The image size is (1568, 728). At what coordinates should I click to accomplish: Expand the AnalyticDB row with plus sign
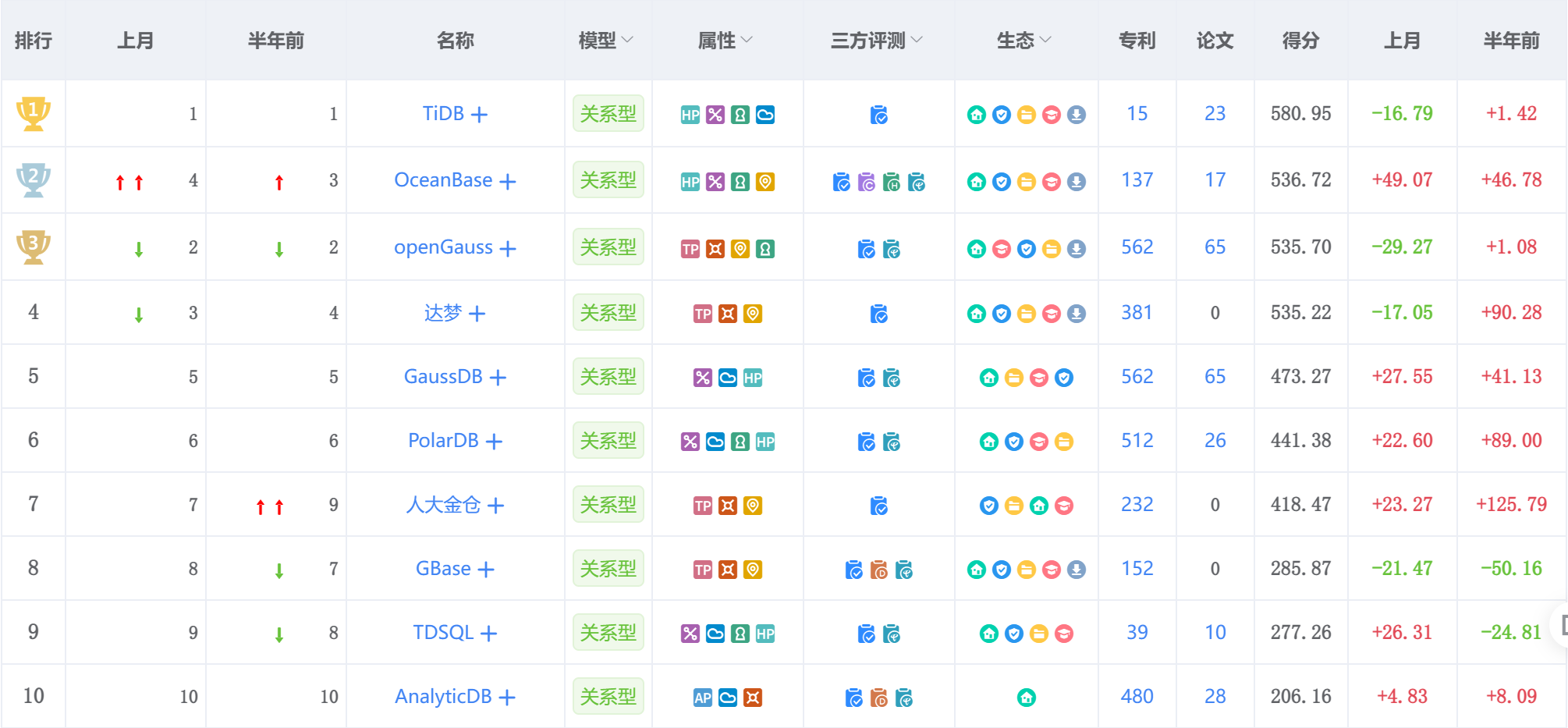(x=507, y=698)
